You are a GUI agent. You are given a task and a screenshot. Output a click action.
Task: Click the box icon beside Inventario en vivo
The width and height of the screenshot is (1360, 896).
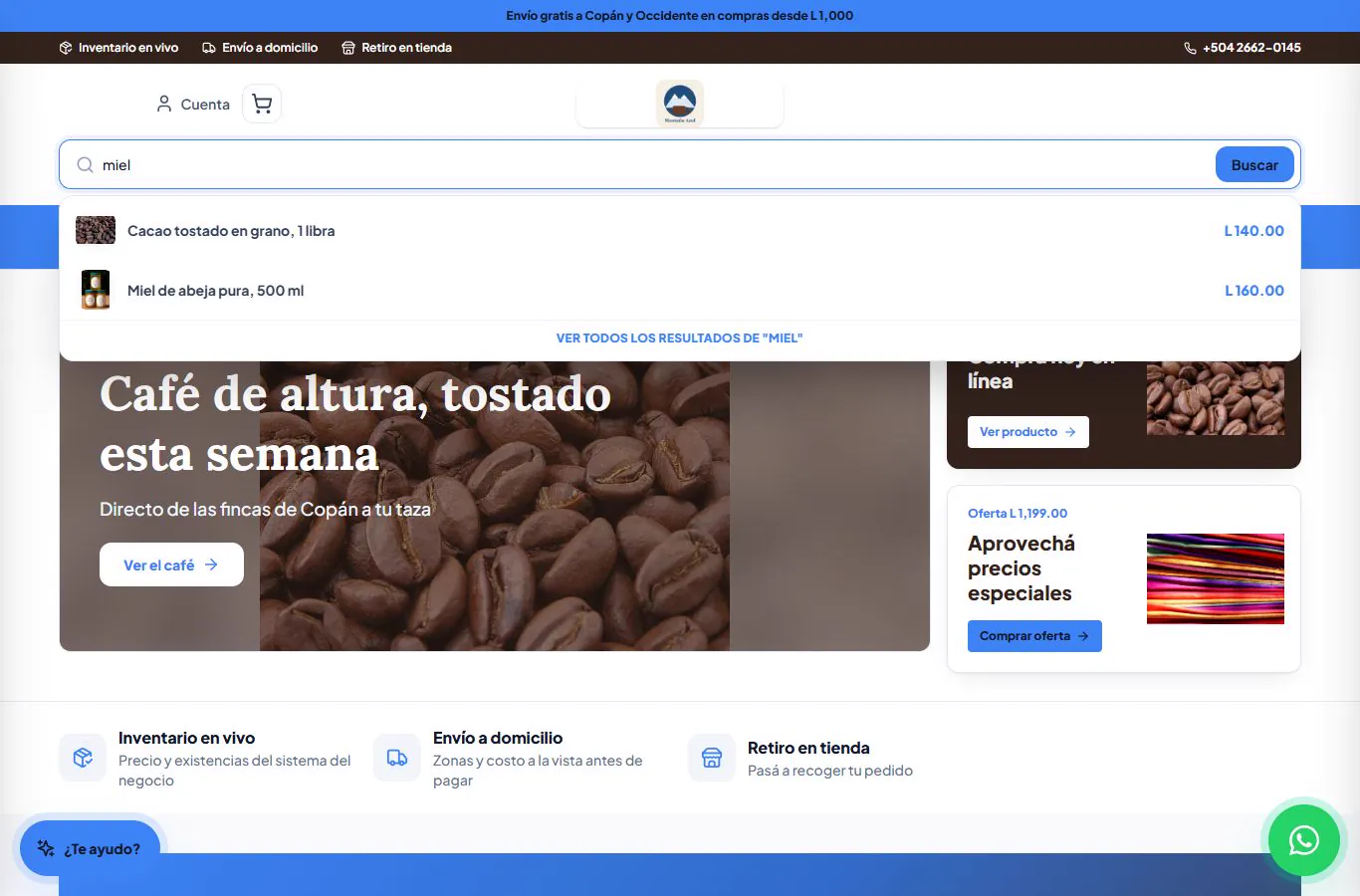66,48
